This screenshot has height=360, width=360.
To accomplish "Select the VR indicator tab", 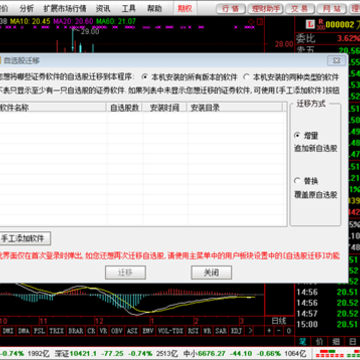I will pyautogui.click(x=103, y=331).
